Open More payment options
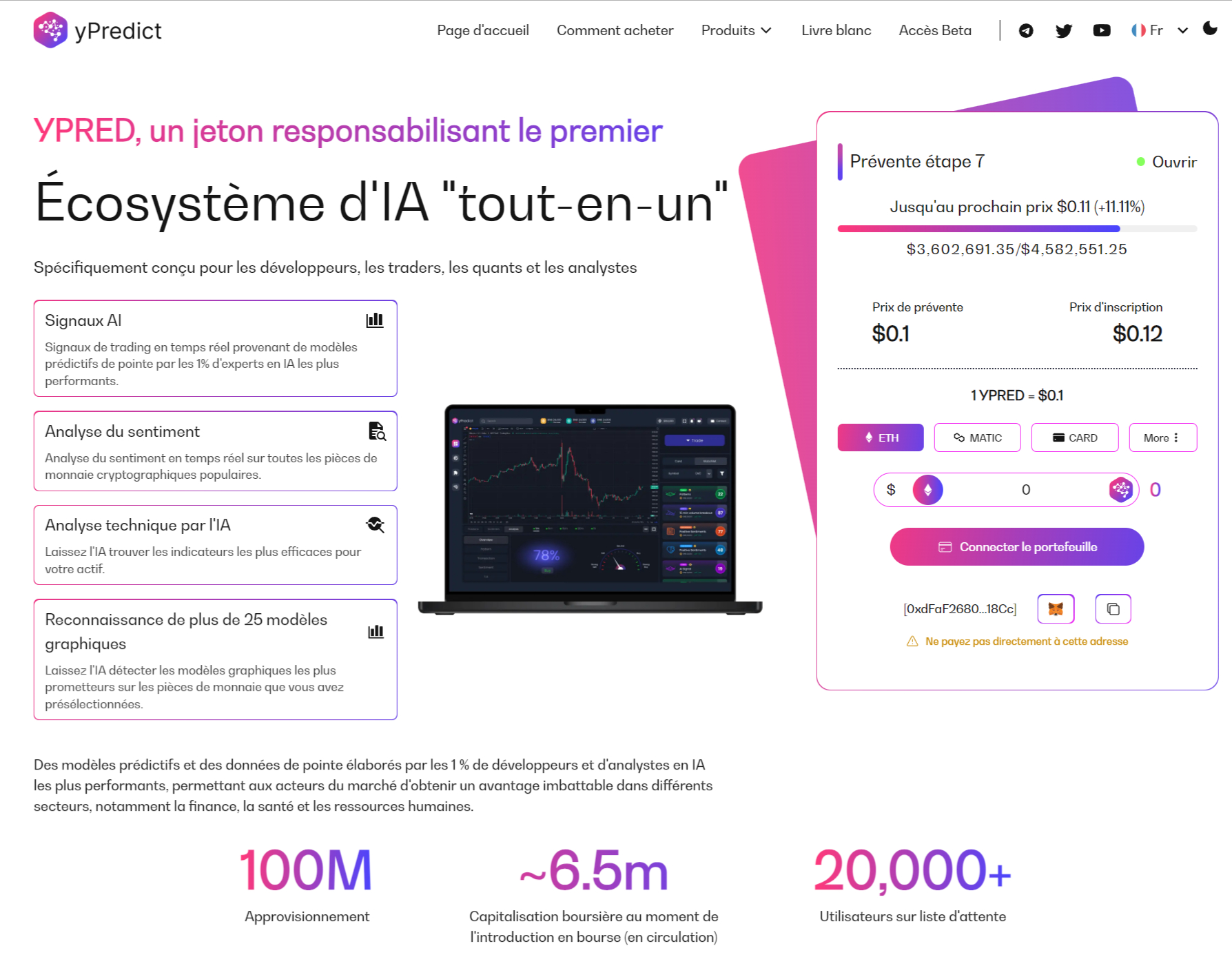1232x957 pixels. tap(1163, 438)
